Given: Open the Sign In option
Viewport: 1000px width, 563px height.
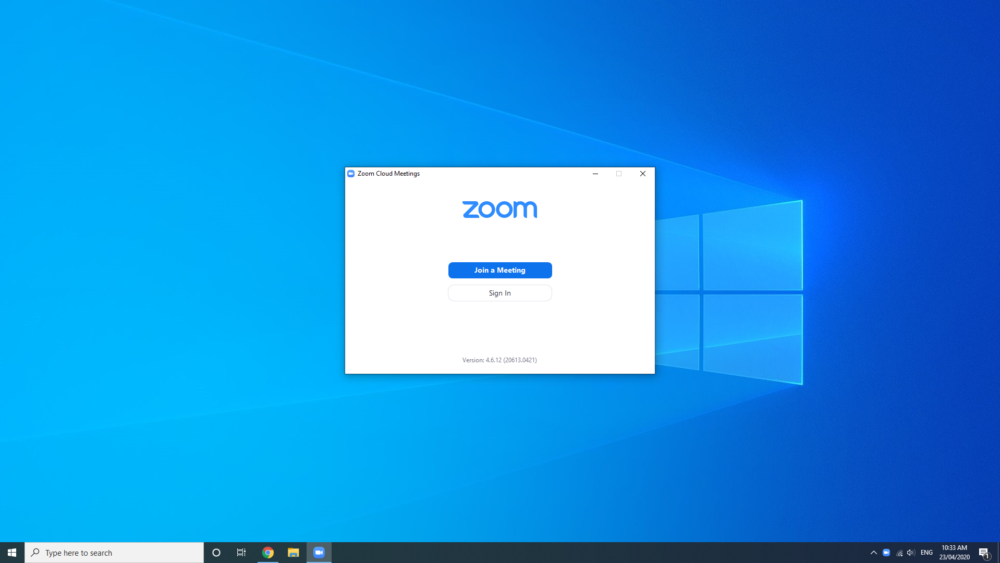Looking at the screenshot, I should (499, 293).
